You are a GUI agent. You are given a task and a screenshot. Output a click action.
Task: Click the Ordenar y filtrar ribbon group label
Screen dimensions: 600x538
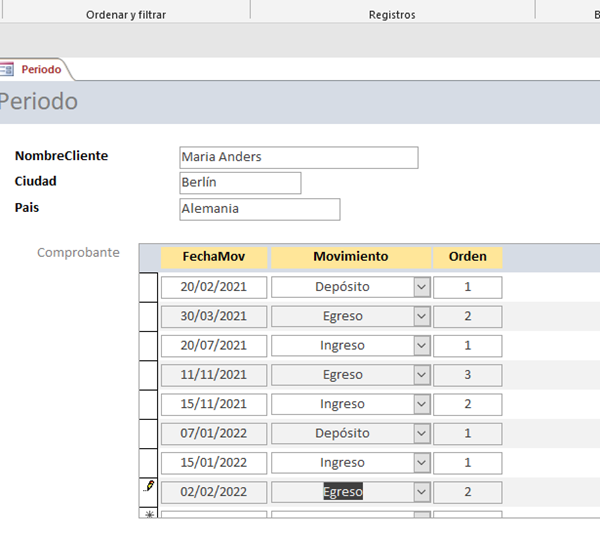[x=126, y=15]
